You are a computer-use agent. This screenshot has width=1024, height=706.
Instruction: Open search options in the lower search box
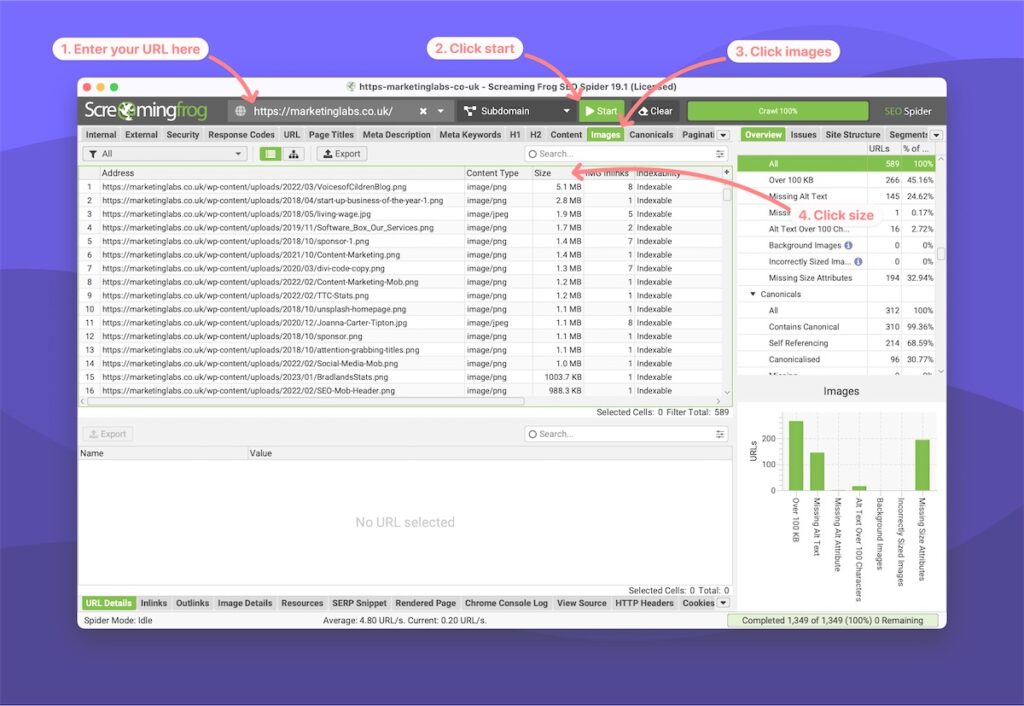pos(720,434)
